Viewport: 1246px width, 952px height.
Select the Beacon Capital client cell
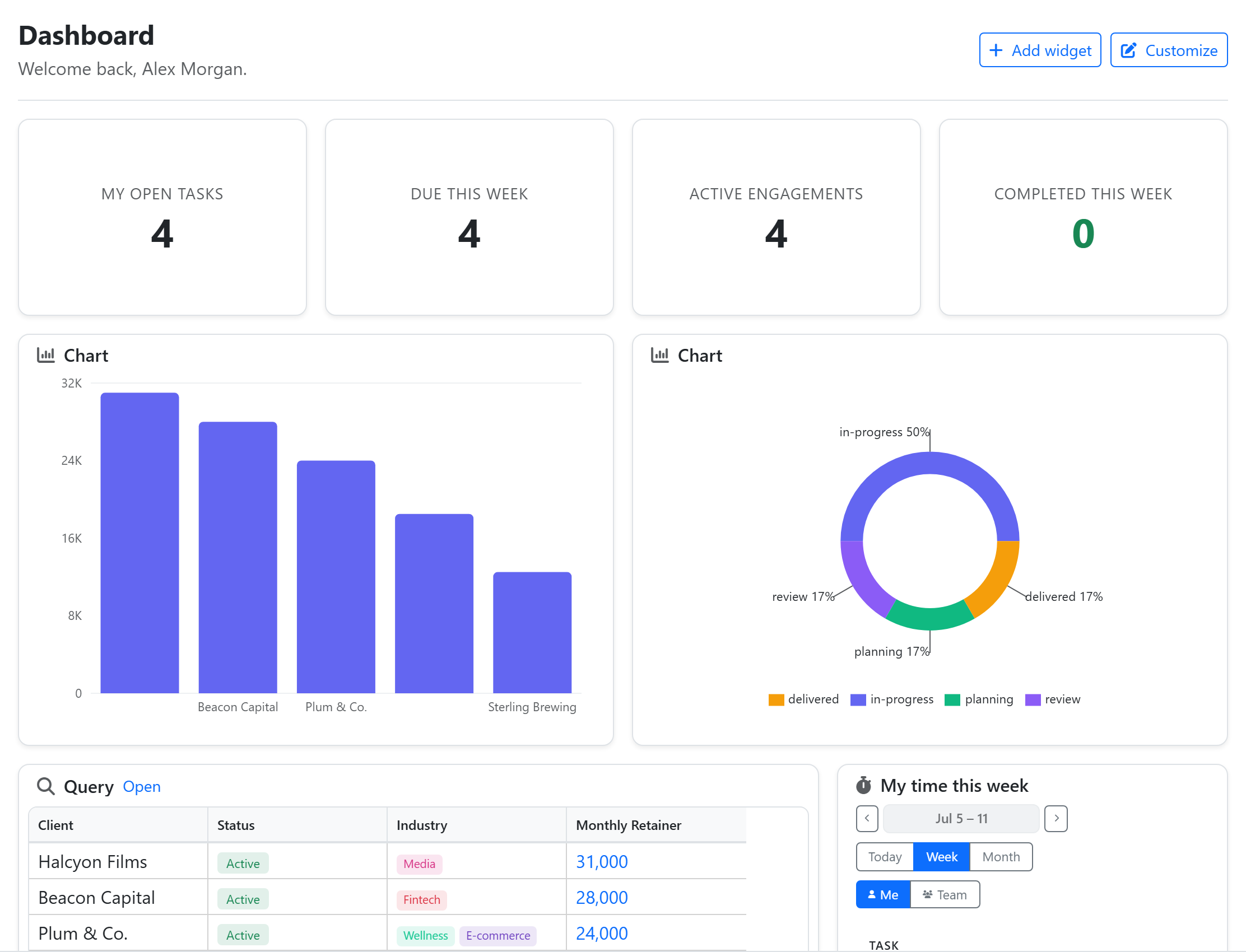tap(118, 897)
